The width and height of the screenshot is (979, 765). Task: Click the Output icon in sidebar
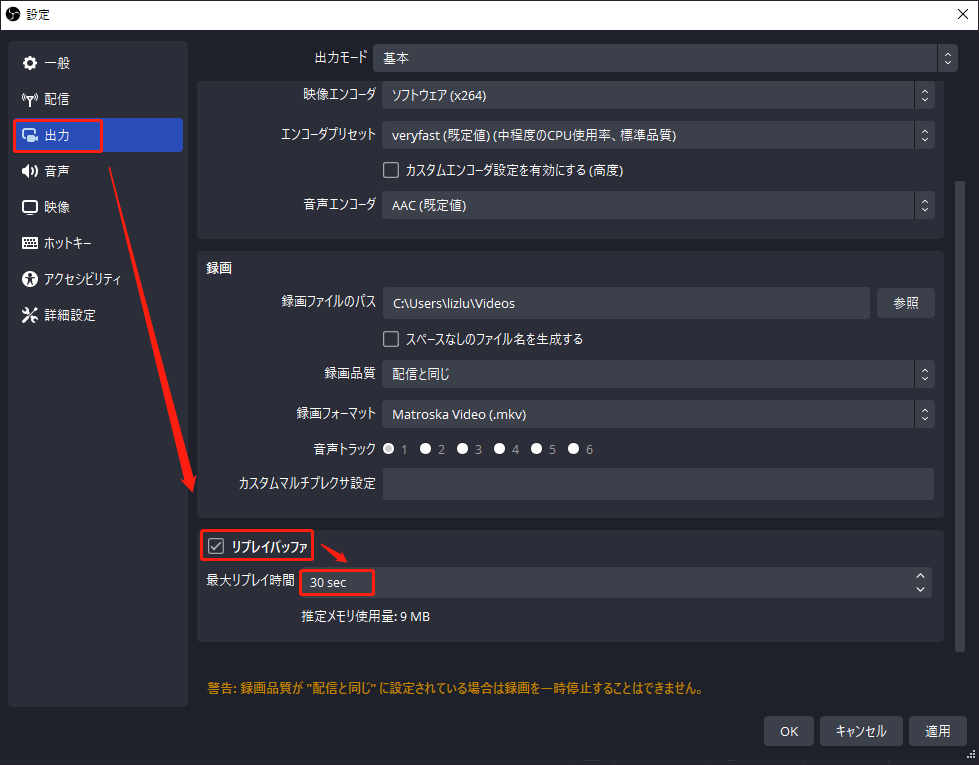(29, 135)
